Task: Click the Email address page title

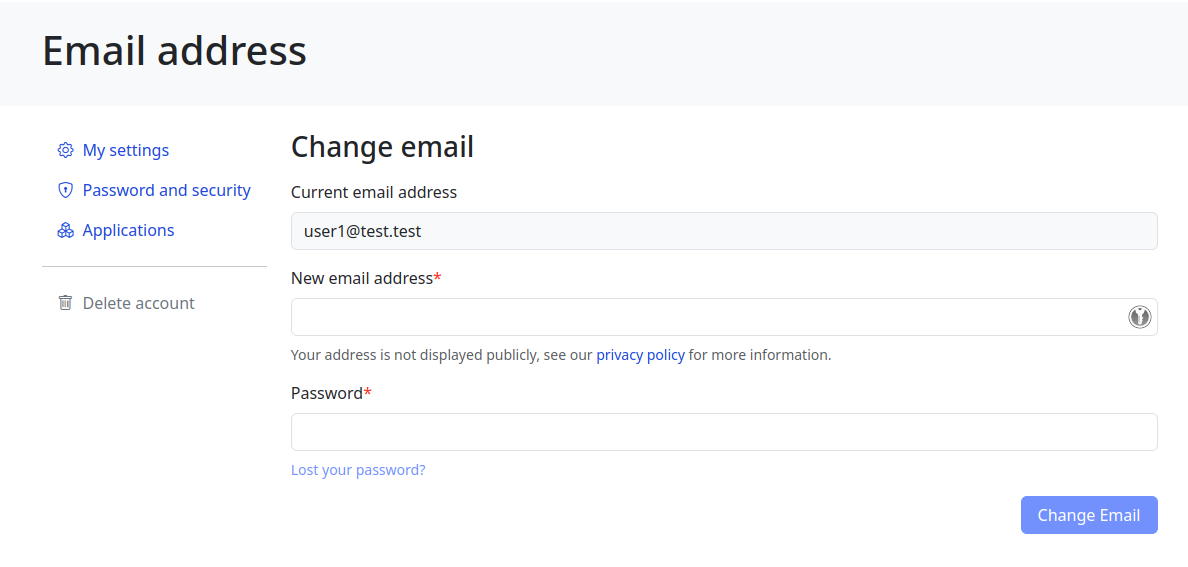Action: pos(174,51)
